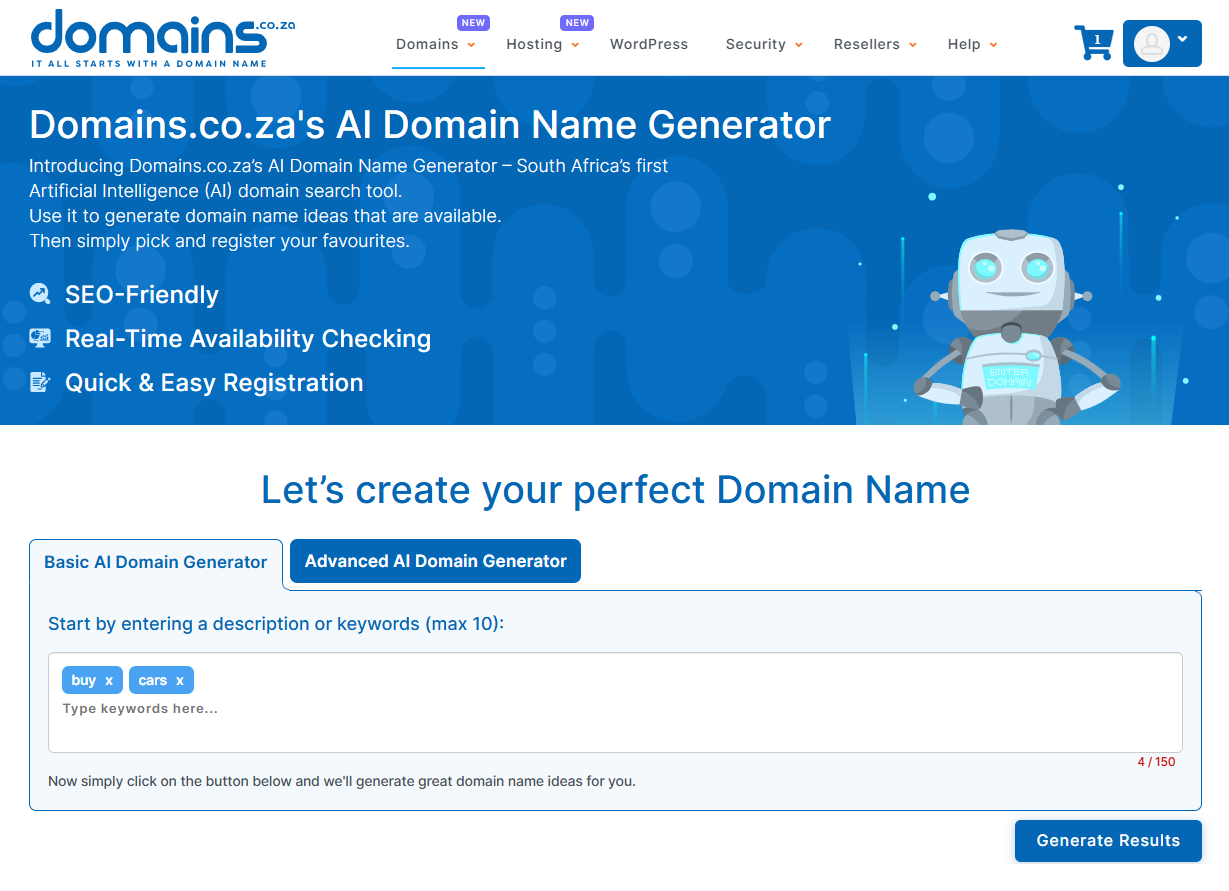Viewport: 1229px width, 891px height.
Task: Click 'Quick & Easy Registration' text
Action: 214,383
